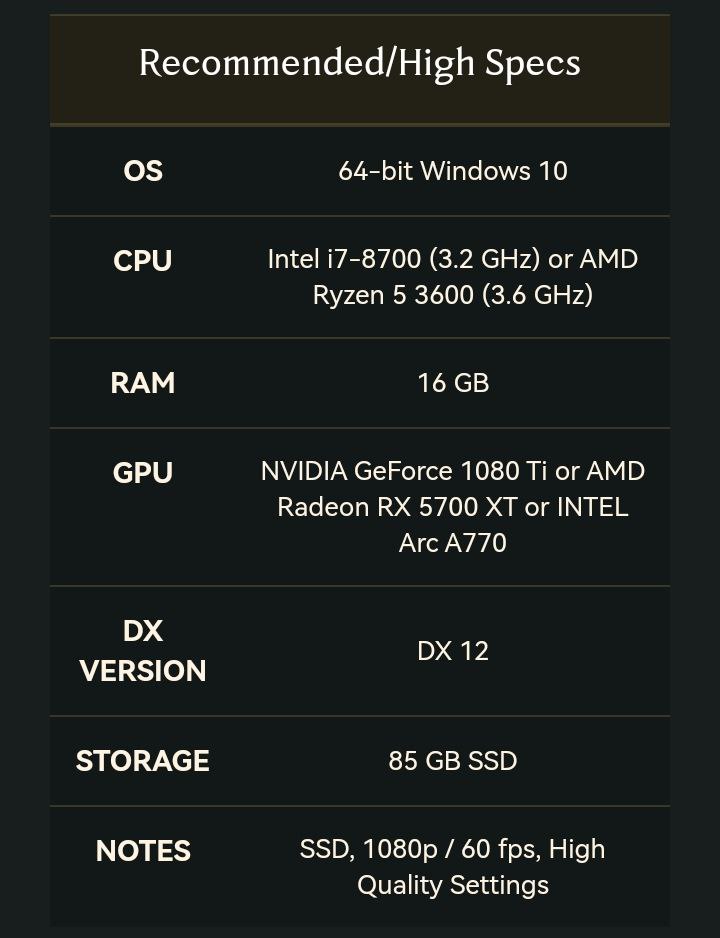The width and height of the screenshot is (720, 938).
Task: Select the OS row label
Action: click(143, 171)
